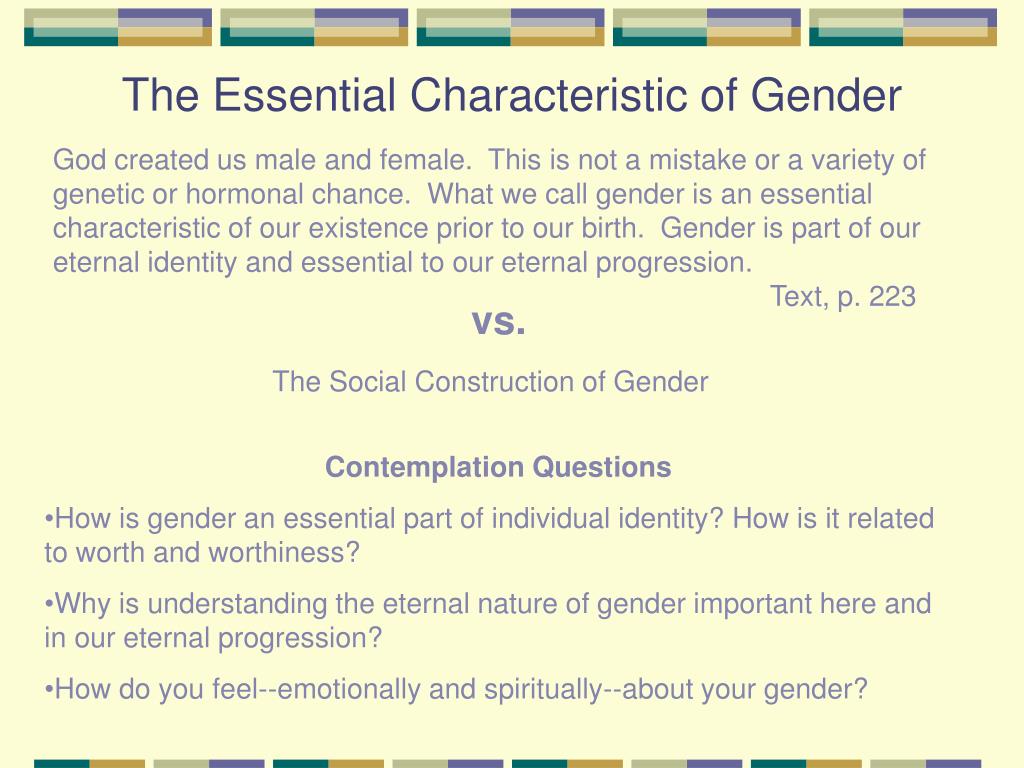Select the question about eternal nature of gender

(488, 621)
